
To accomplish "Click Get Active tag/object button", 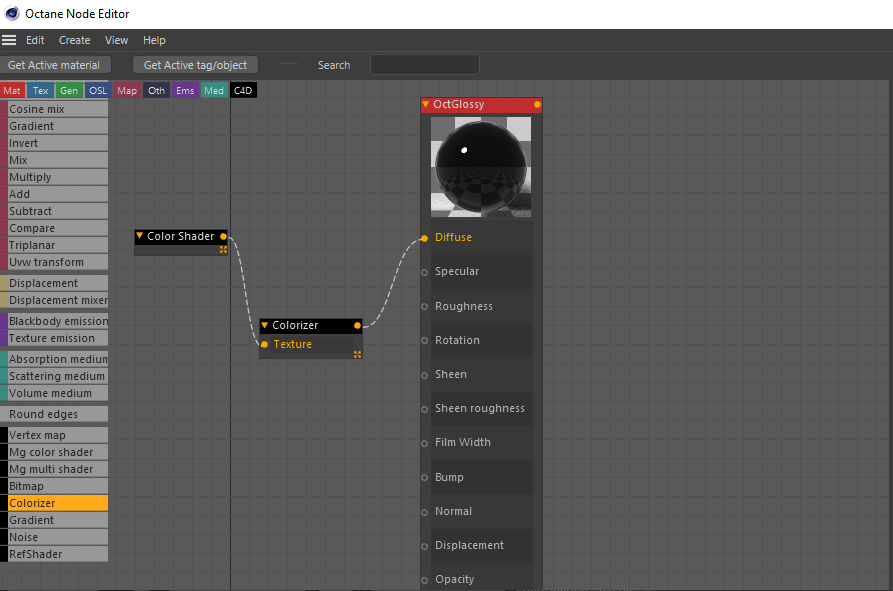I will point(195,65).
